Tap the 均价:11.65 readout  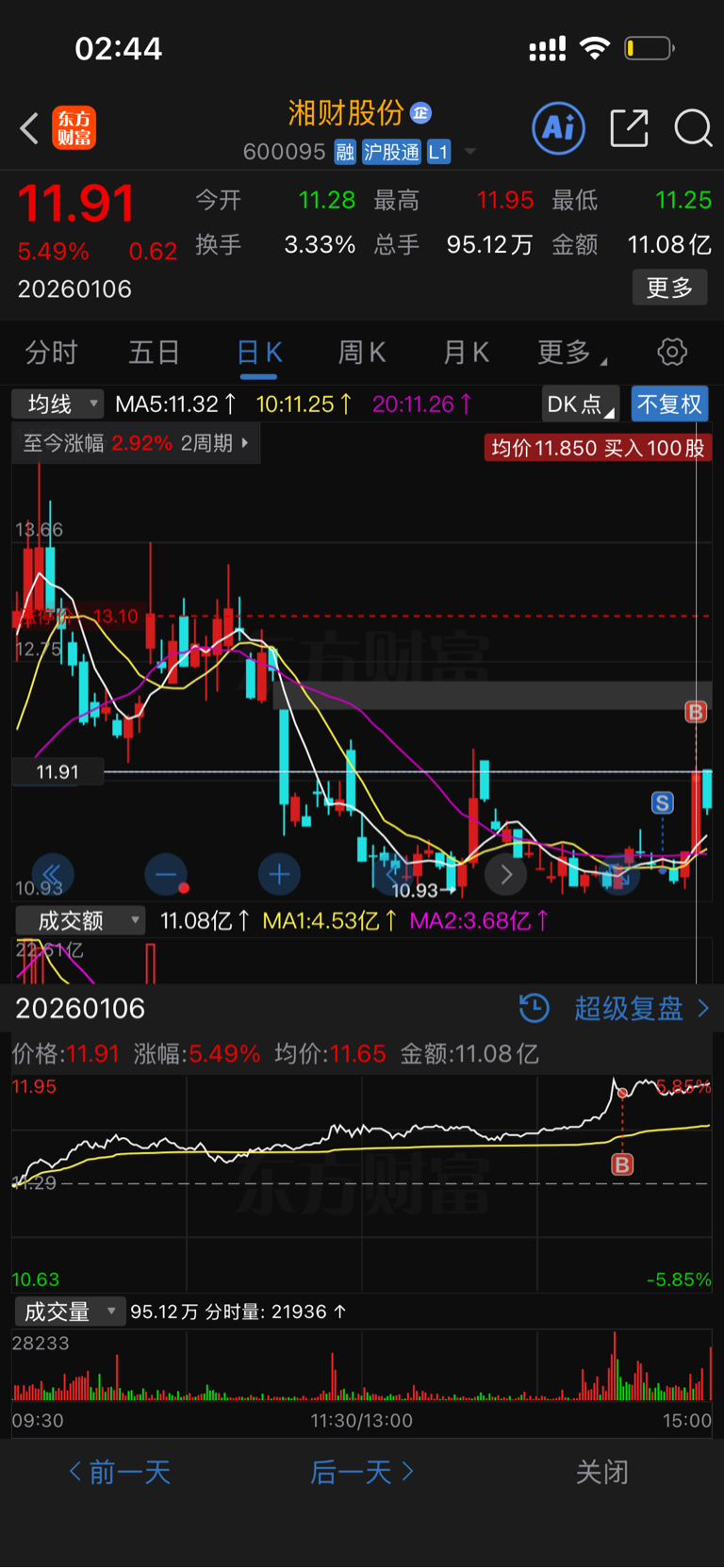point(330,1053)
